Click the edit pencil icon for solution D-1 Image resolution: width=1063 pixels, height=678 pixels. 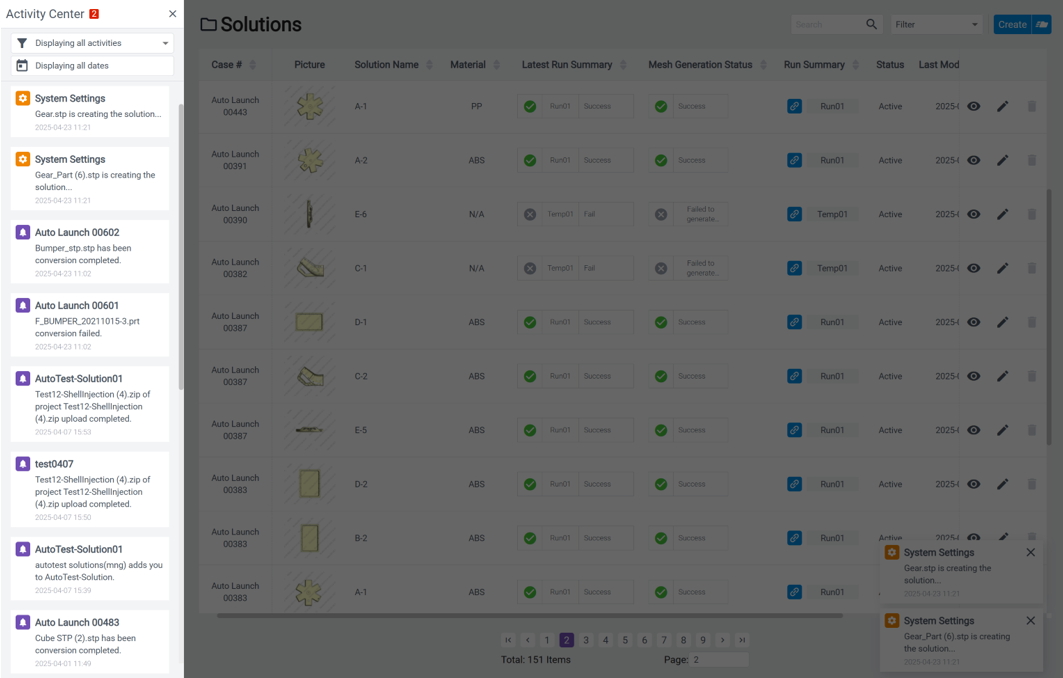1002,322
